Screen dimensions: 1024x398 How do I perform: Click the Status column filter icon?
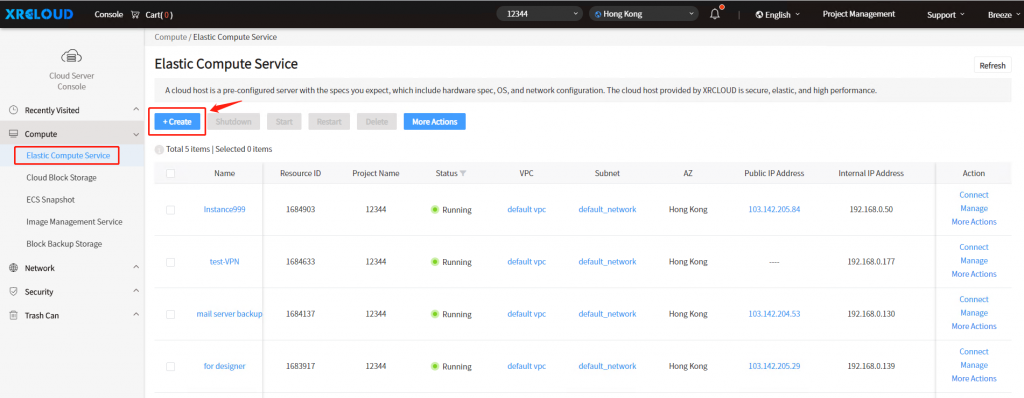[x=463, y=173]
